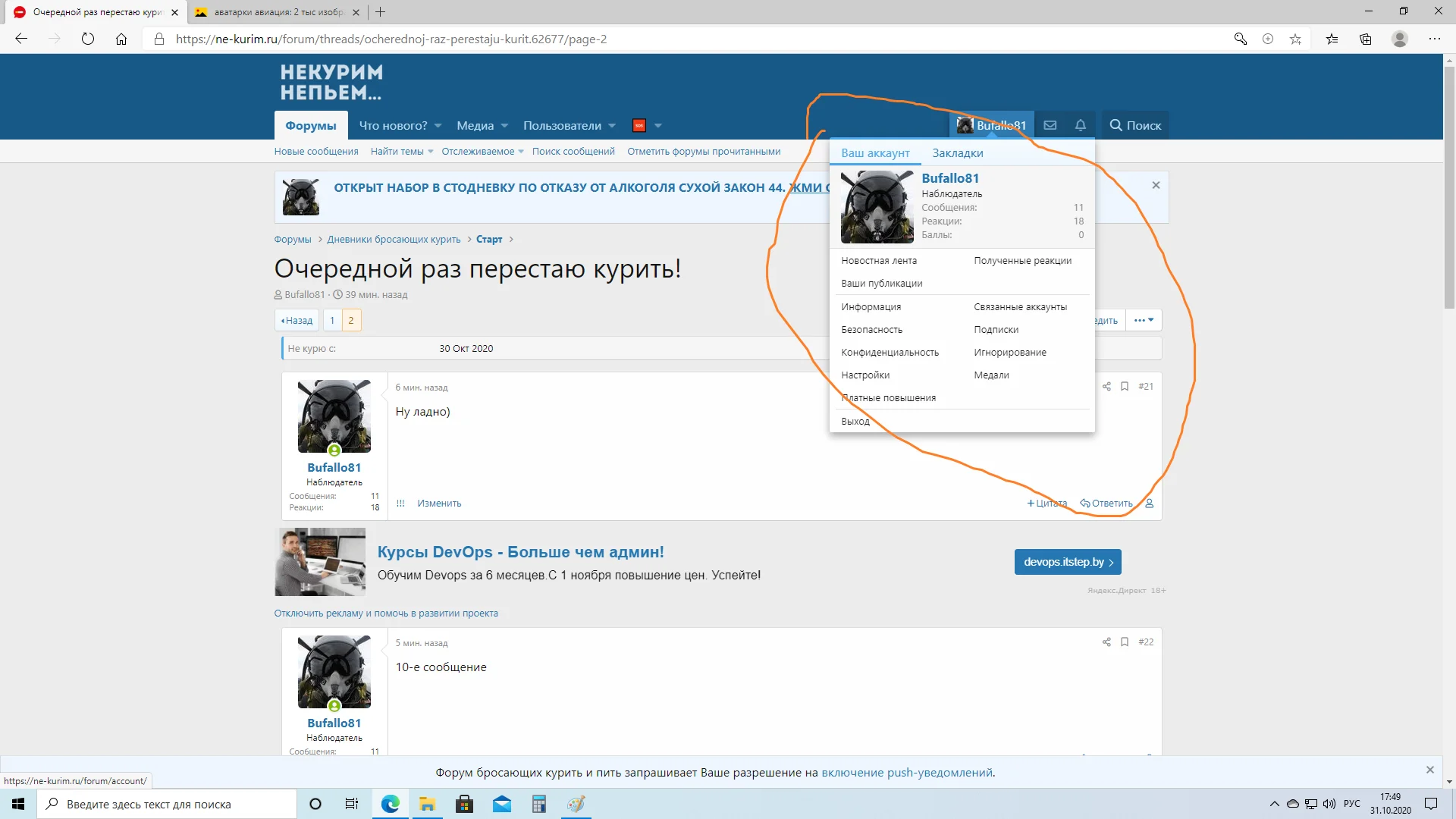Image resolution: width=1456 pixels, height=819 pixels.
Task: Select page 2 in the pagination
Action: point(353,320)
